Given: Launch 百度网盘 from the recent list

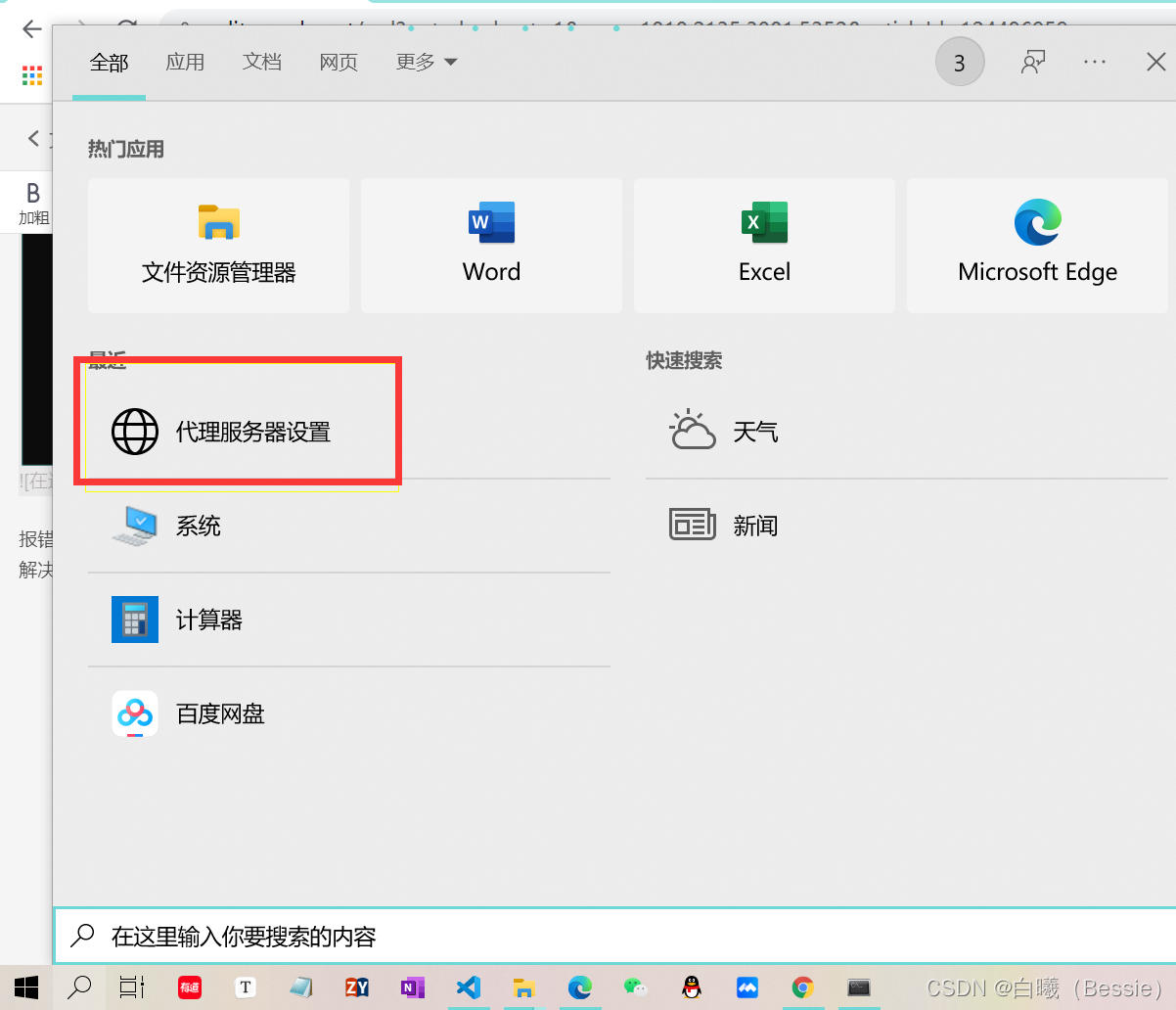Looking at the screenshot, I should (348, 713).
